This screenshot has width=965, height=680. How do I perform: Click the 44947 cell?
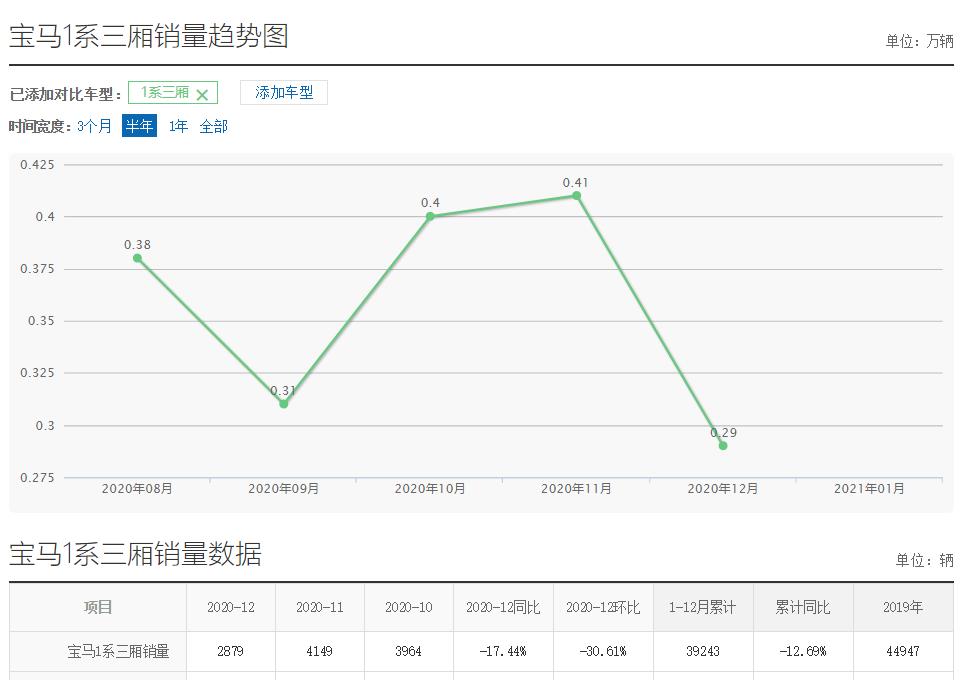[903, 651]
